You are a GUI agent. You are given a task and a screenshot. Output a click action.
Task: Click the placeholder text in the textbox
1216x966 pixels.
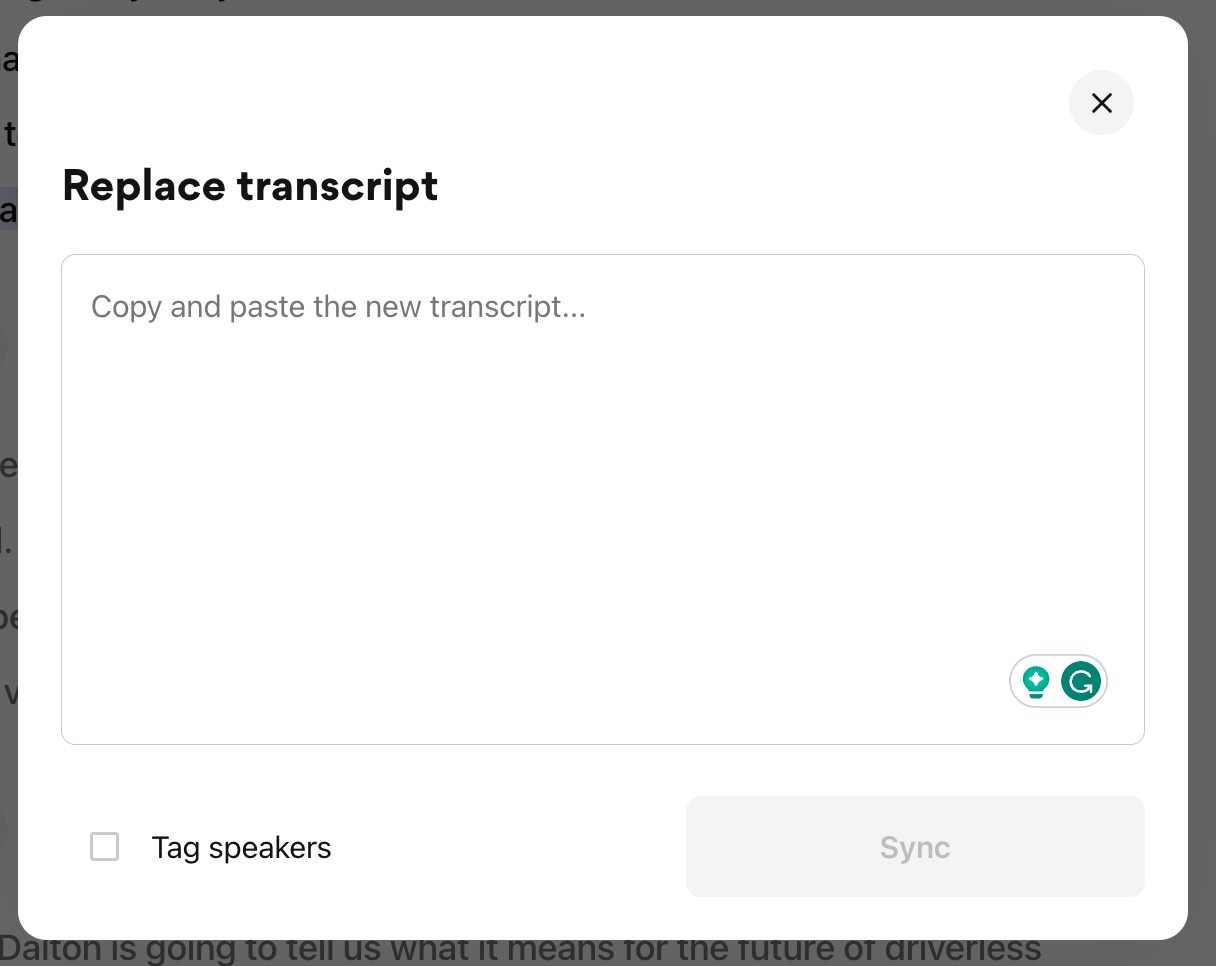338,307
